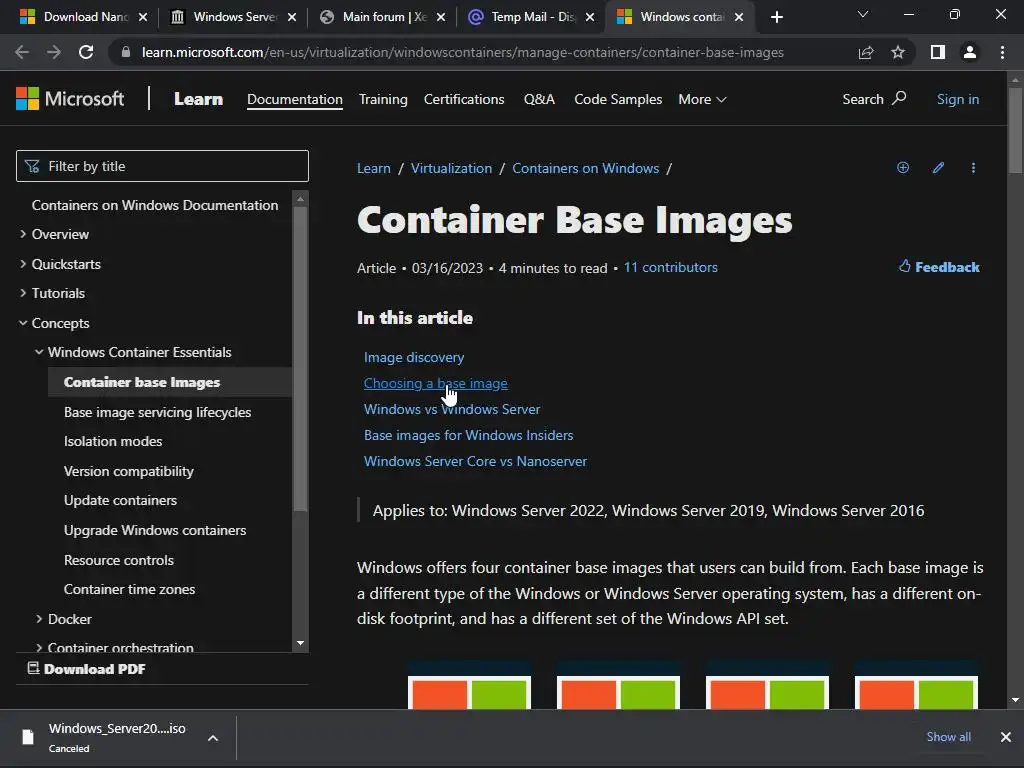Expand the More dropdown in the header
This screenshot has height=768, width=1024.
coord(702,99)
